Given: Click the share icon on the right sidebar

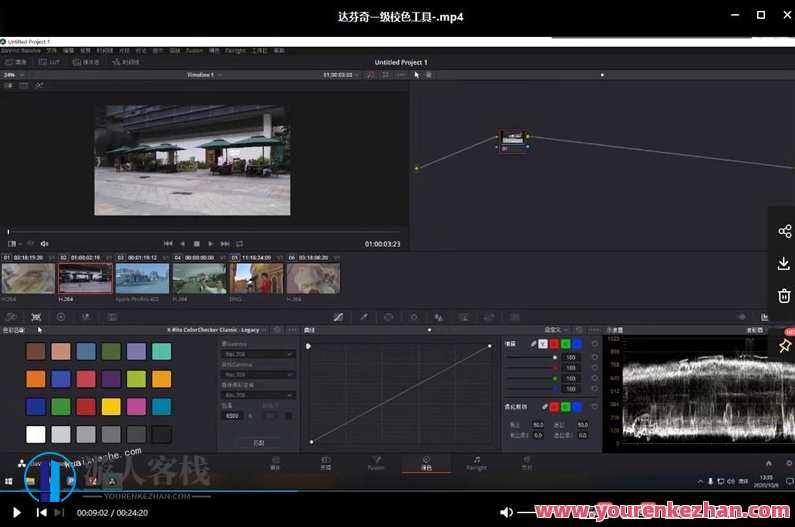Looking at the screenshot, I should click(x=784, y=232).
